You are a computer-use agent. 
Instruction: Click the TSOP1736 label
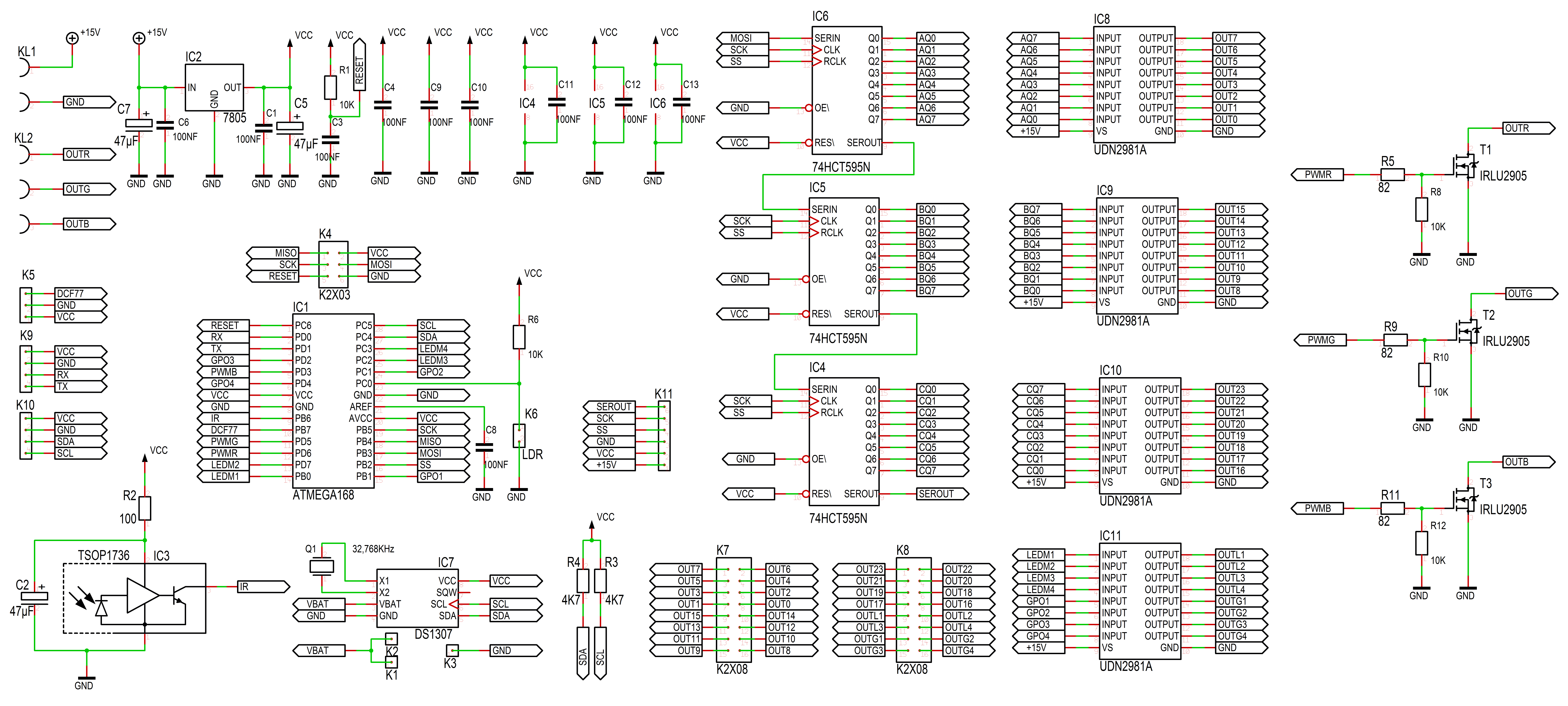click(x=103, y=556)
